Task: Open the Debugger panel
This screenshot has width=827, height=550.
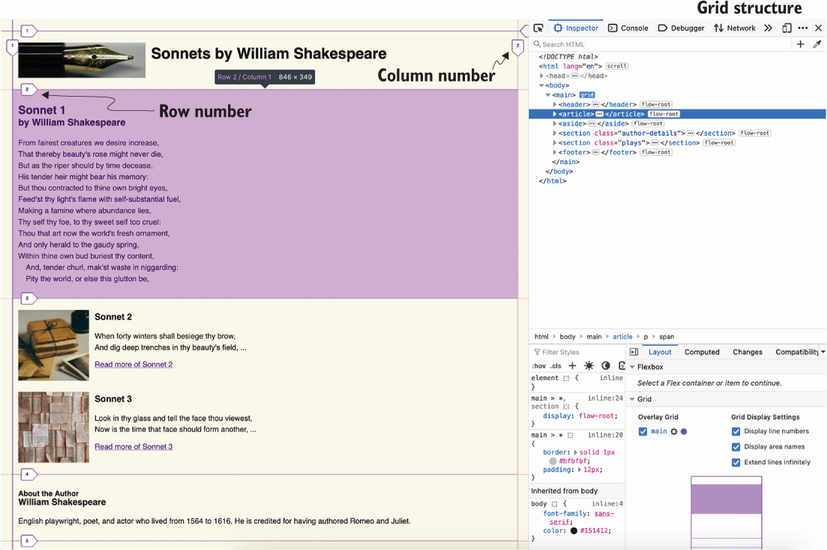Action: 681,28
